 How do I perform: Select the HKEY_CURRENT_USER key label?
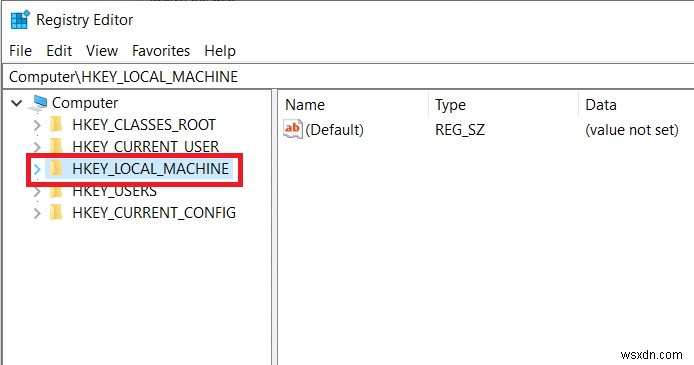coord(146,147)
